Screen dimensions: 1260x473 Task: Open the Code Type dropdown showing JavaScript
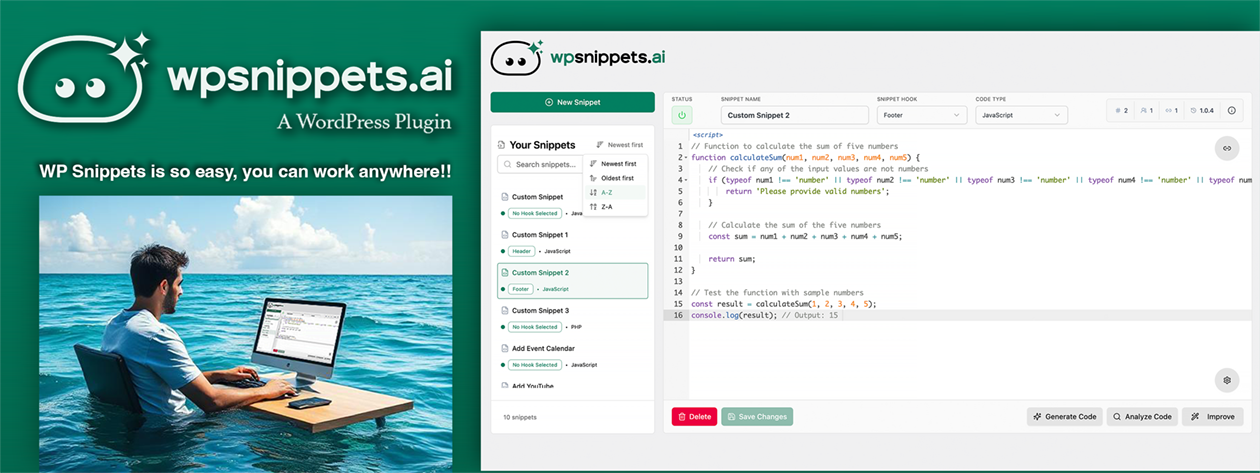click(1021, 115)
